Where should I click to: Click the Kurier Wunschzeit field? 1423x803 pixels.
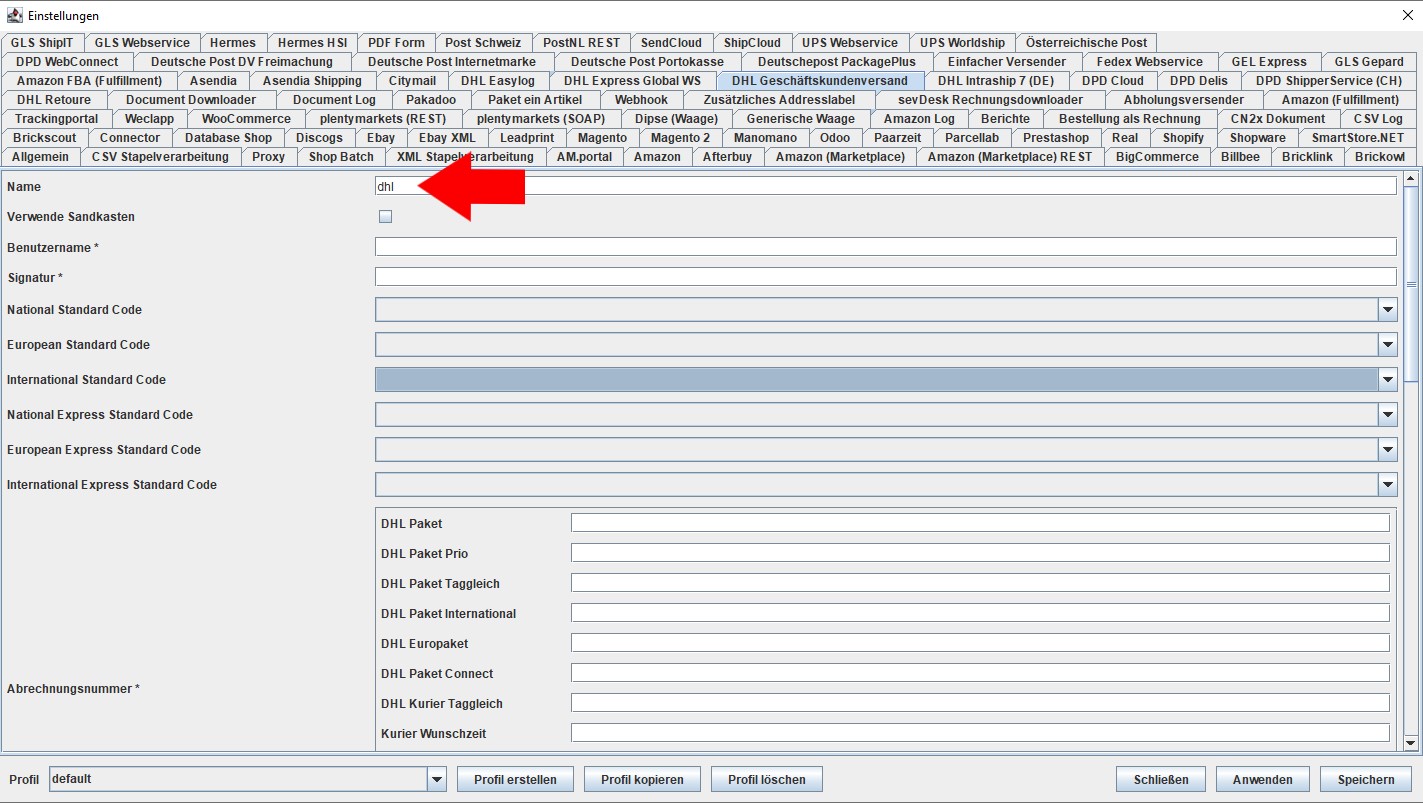tap(980, 733)
